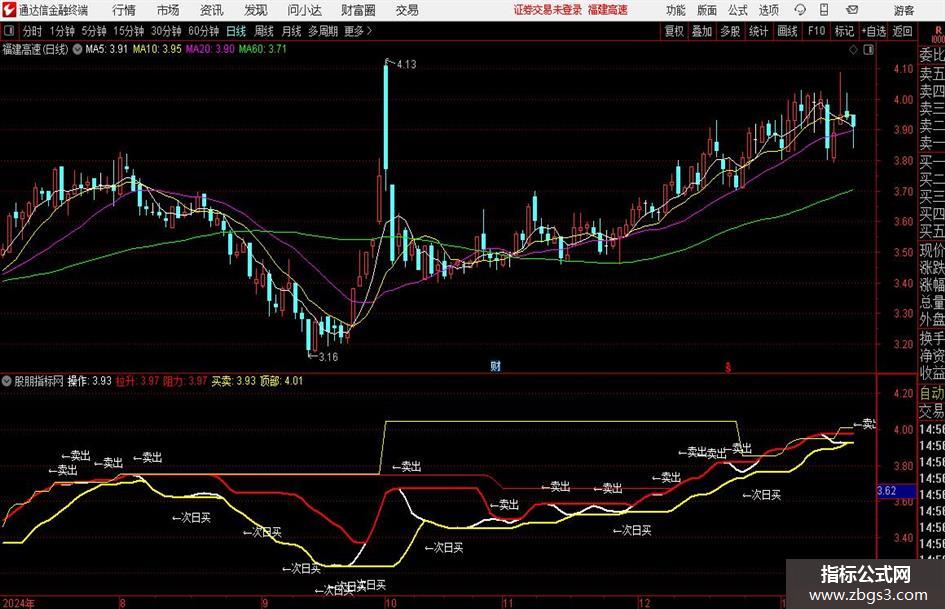Click the 叠加 overlay toolbar button

coord(702,31)
